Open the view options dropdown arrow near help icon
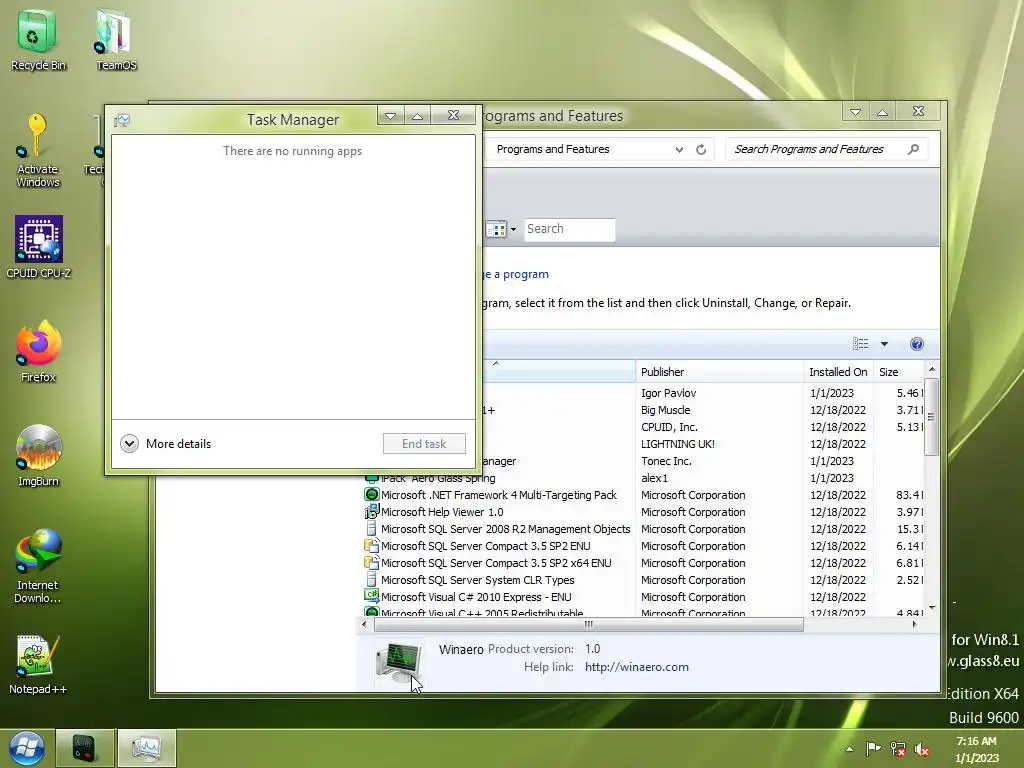The image size is (1024, 768). (x=884, y=344)
